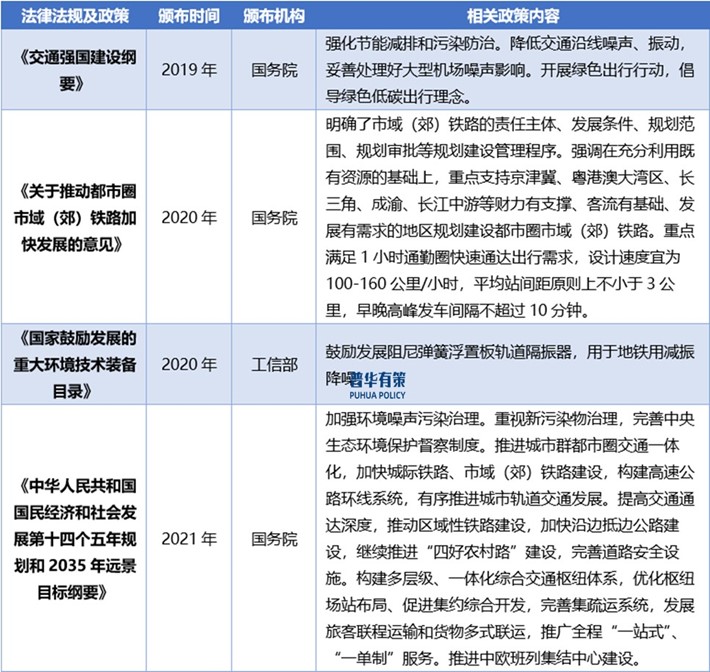This screenshot has height=672, width=710.
Task: Select 国务院 in the 市域（郊）铁路 policy row
Action: tap(273, 216)
